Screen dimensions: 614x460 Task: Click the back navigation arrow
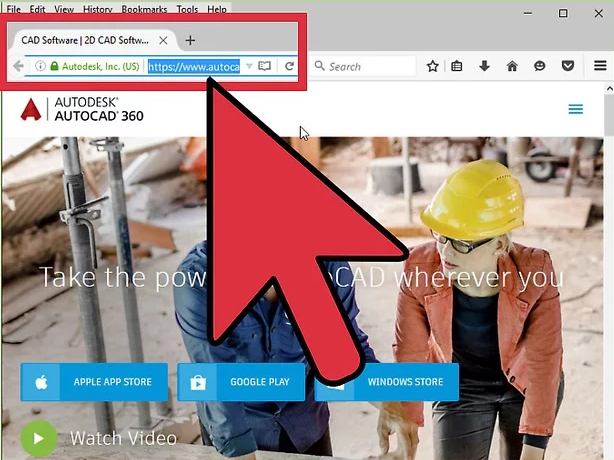(x=18, y=67)
